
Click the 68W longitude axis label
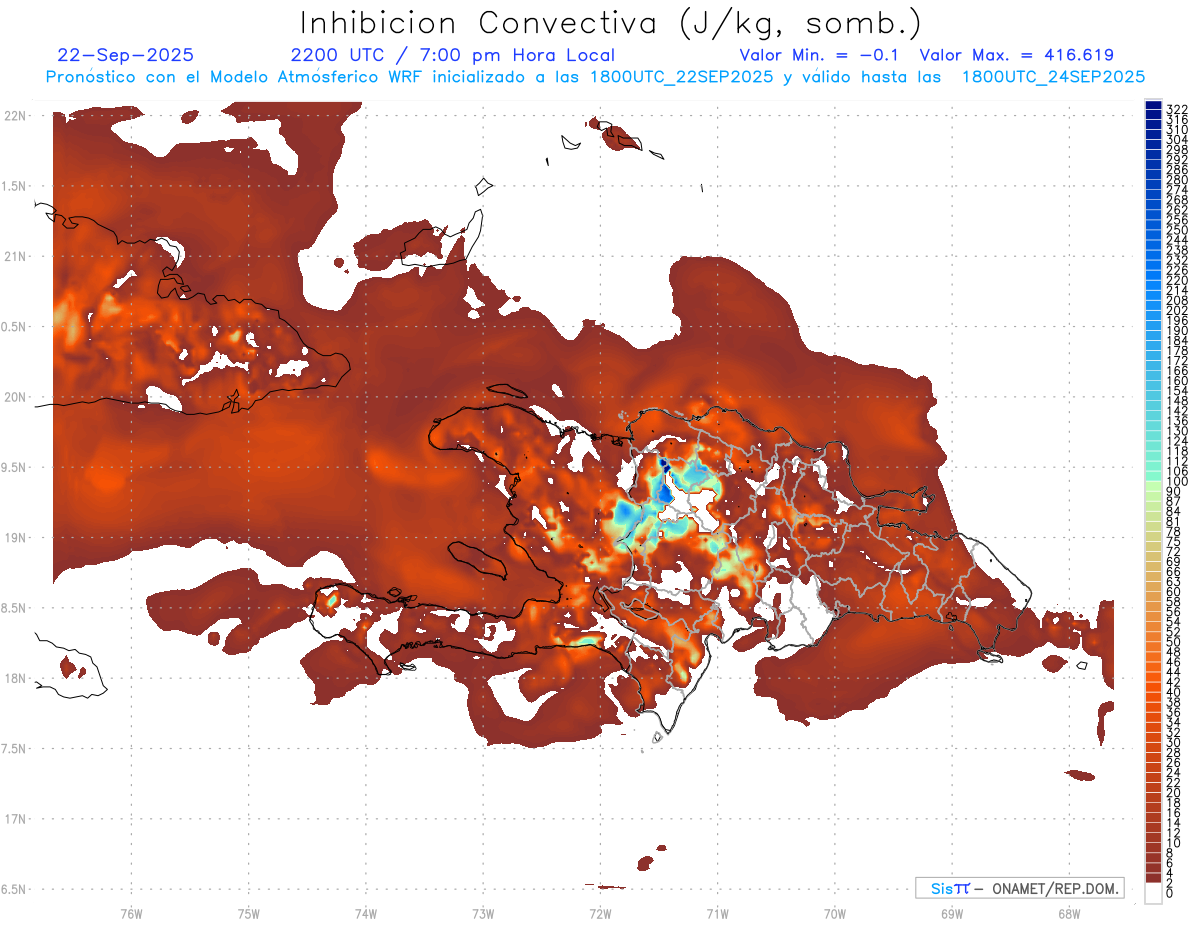(x=1068, y=912)
